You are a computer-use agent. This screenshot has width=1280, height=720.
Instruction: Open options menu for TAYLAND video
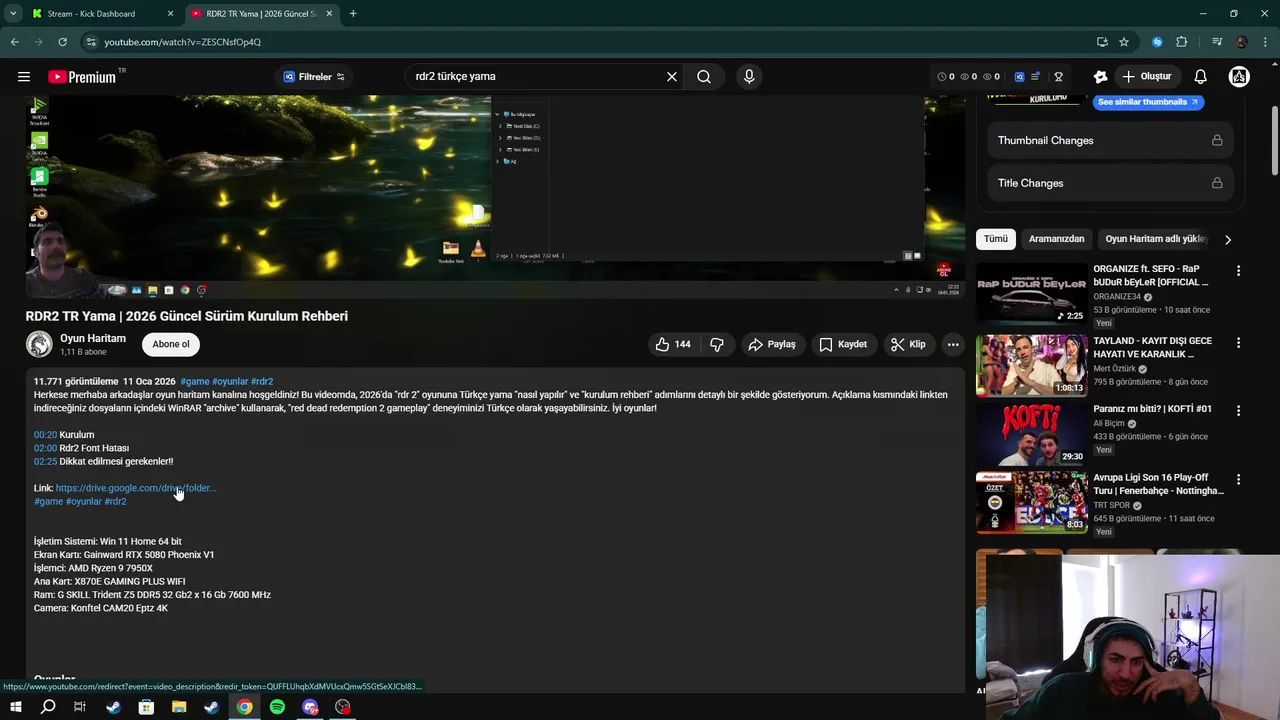(x=1238, y=342)
